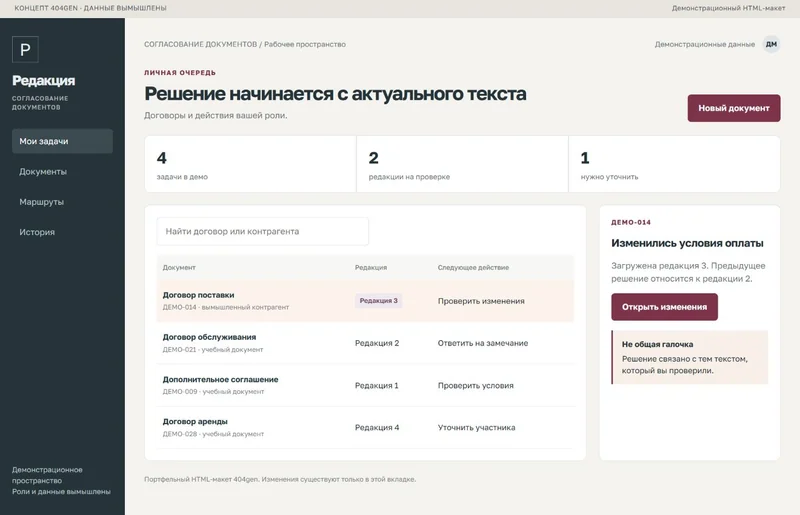800x515 pixels.
Task: Click Редакция title in sidebar
Action: pyautogui.click(x=43, y=81)
